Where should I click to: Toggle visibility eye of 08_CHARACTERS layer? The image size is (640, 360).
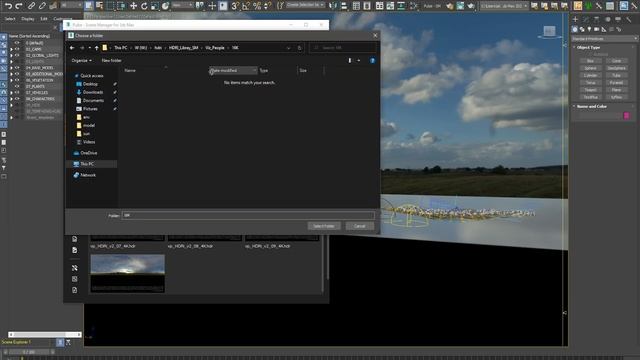[17, 99]
